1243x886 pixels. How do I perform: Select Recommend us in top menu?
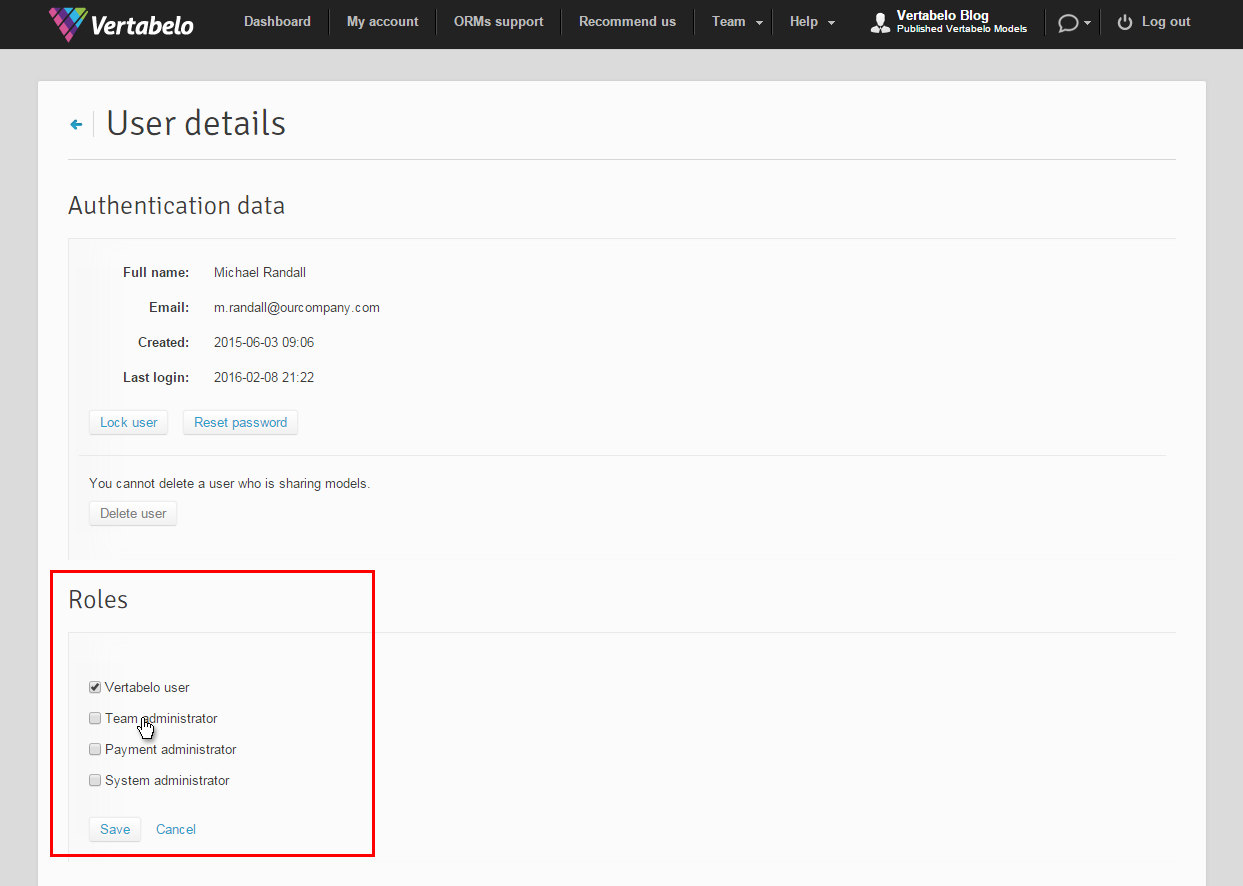click(x=627, y=21)
